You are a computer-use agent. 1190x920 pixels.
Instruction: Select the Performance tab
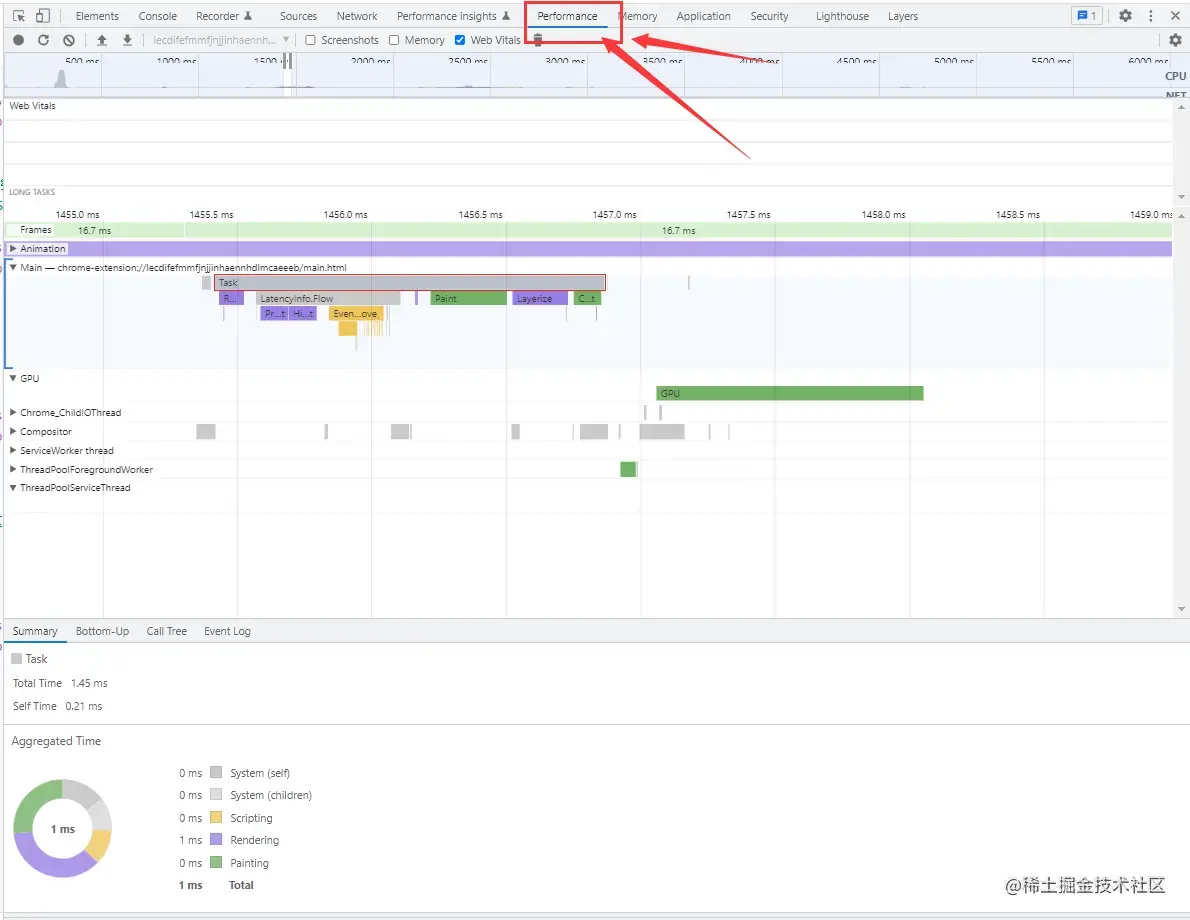(x=568, y=16)
